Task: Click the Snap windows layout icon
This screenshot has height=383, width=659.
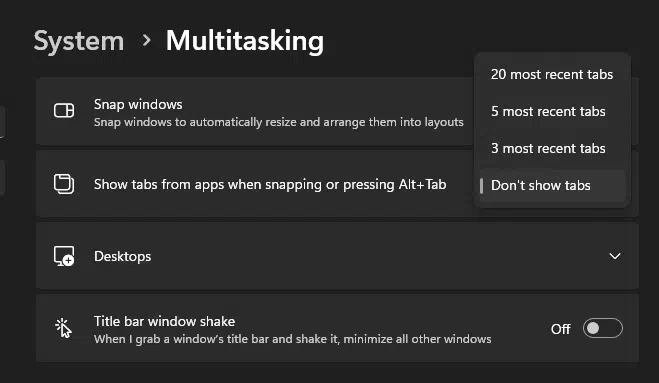Action: point(64,111)
